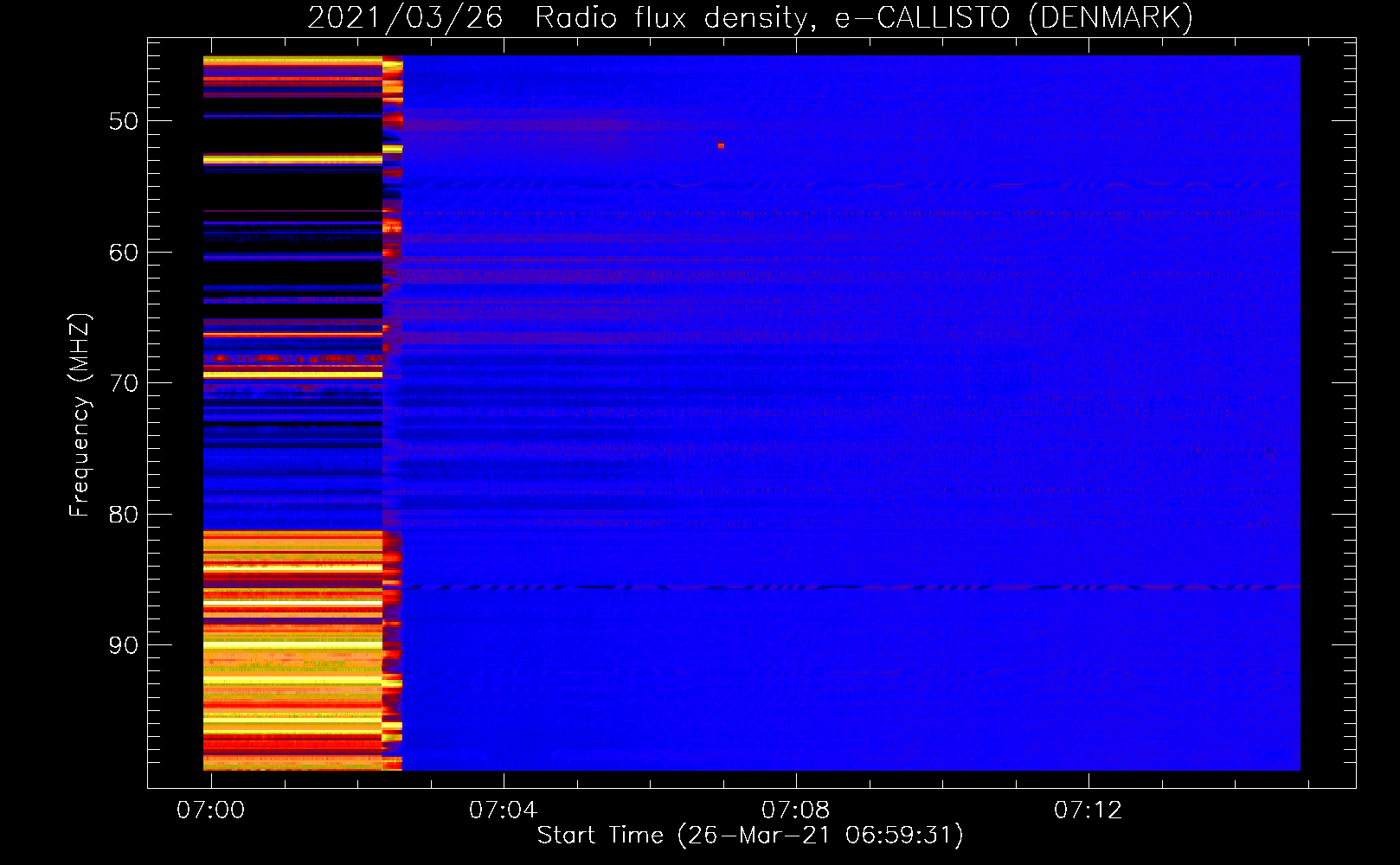Click the 'Start Time (26-Mar-21 06:59:31)' label

pos(750,836)
